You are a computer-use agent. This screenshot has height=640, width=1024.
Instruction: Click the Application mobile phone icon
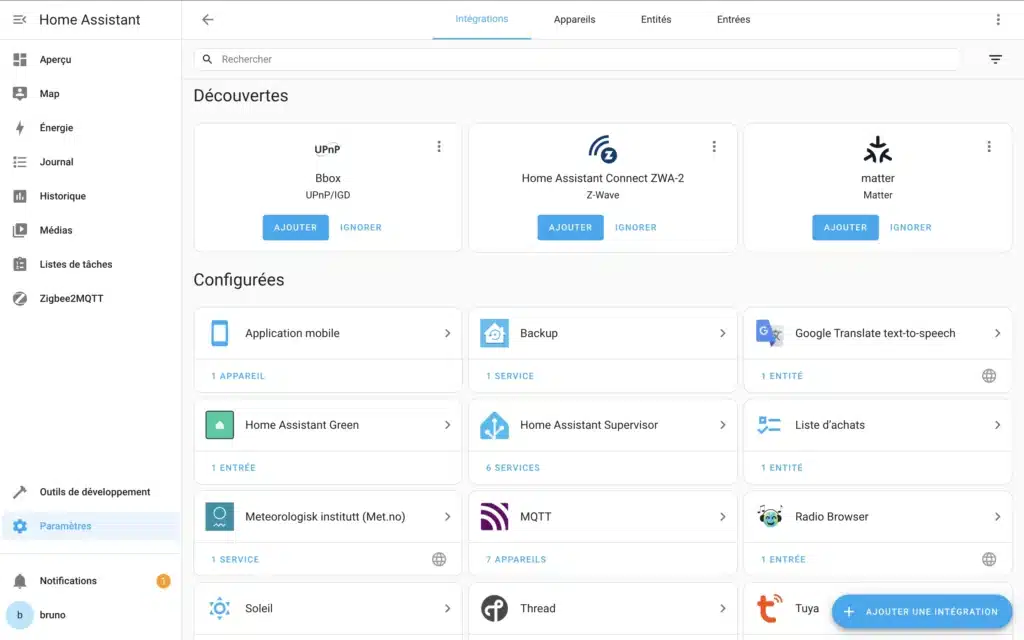point(219,333)
